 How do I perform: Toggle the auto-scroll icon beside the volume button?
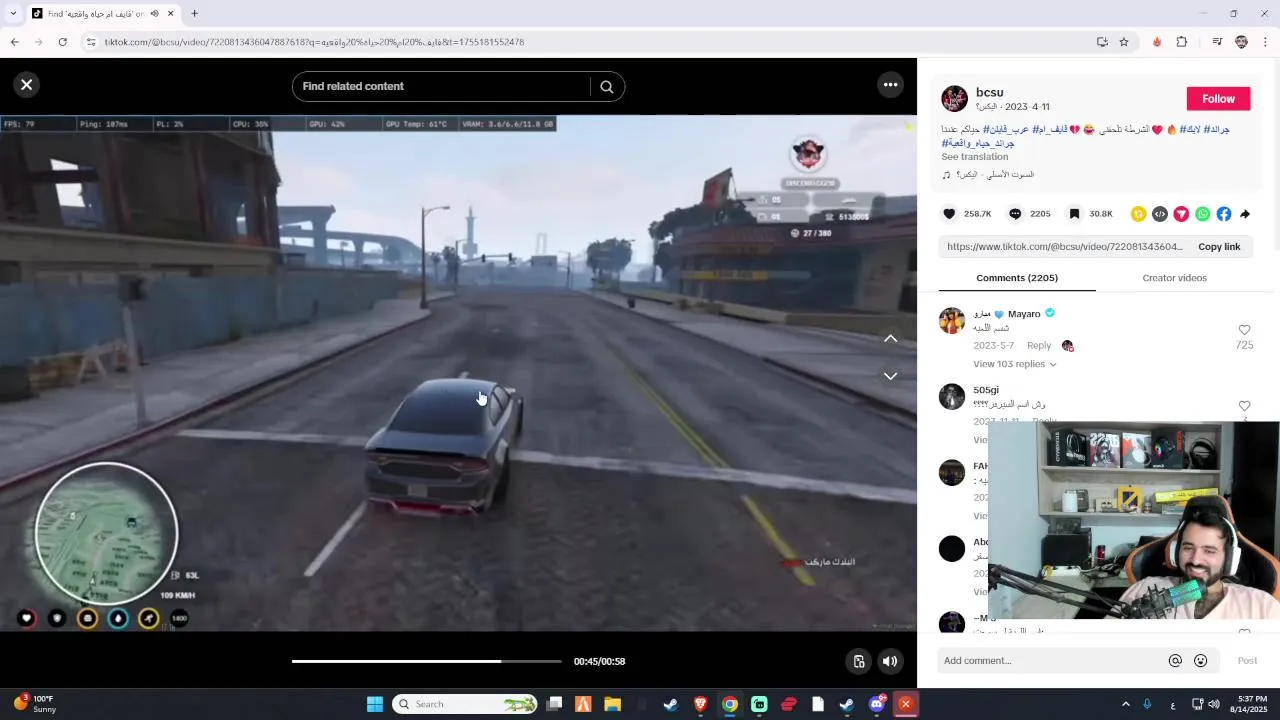858,661
